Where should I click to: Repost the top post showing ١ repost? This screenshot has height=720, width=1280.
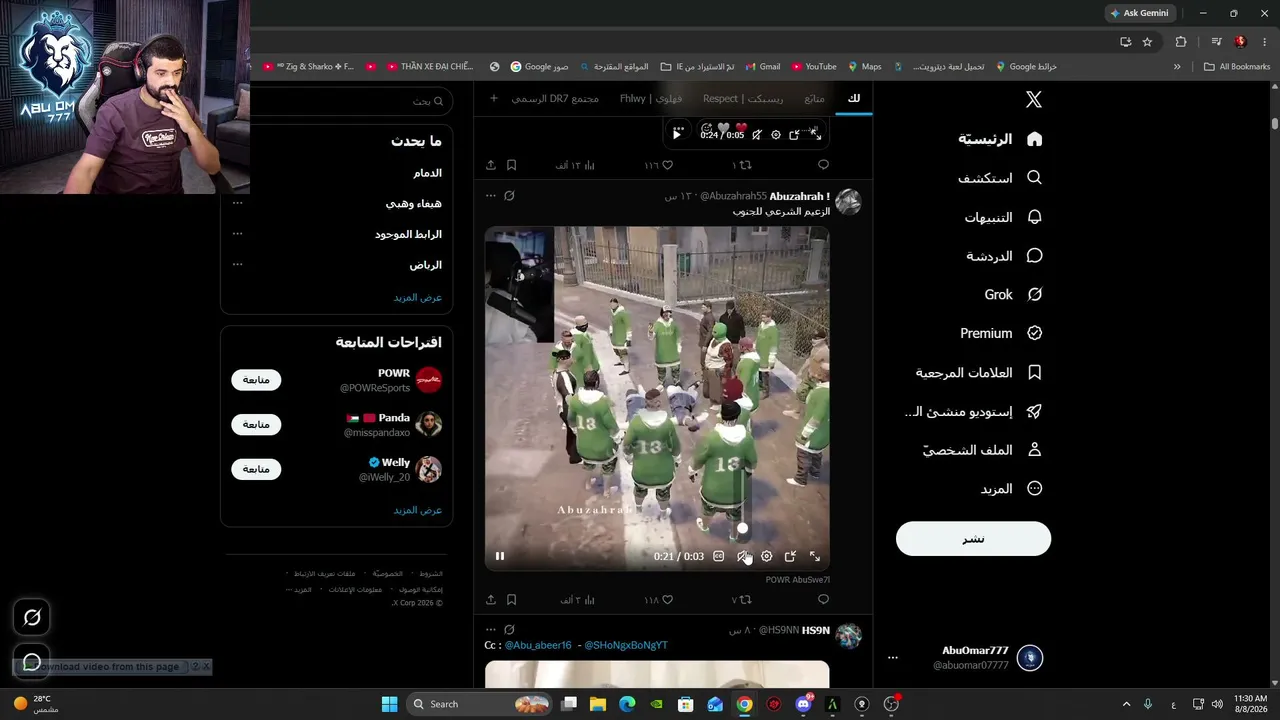(x=741, y=165)
